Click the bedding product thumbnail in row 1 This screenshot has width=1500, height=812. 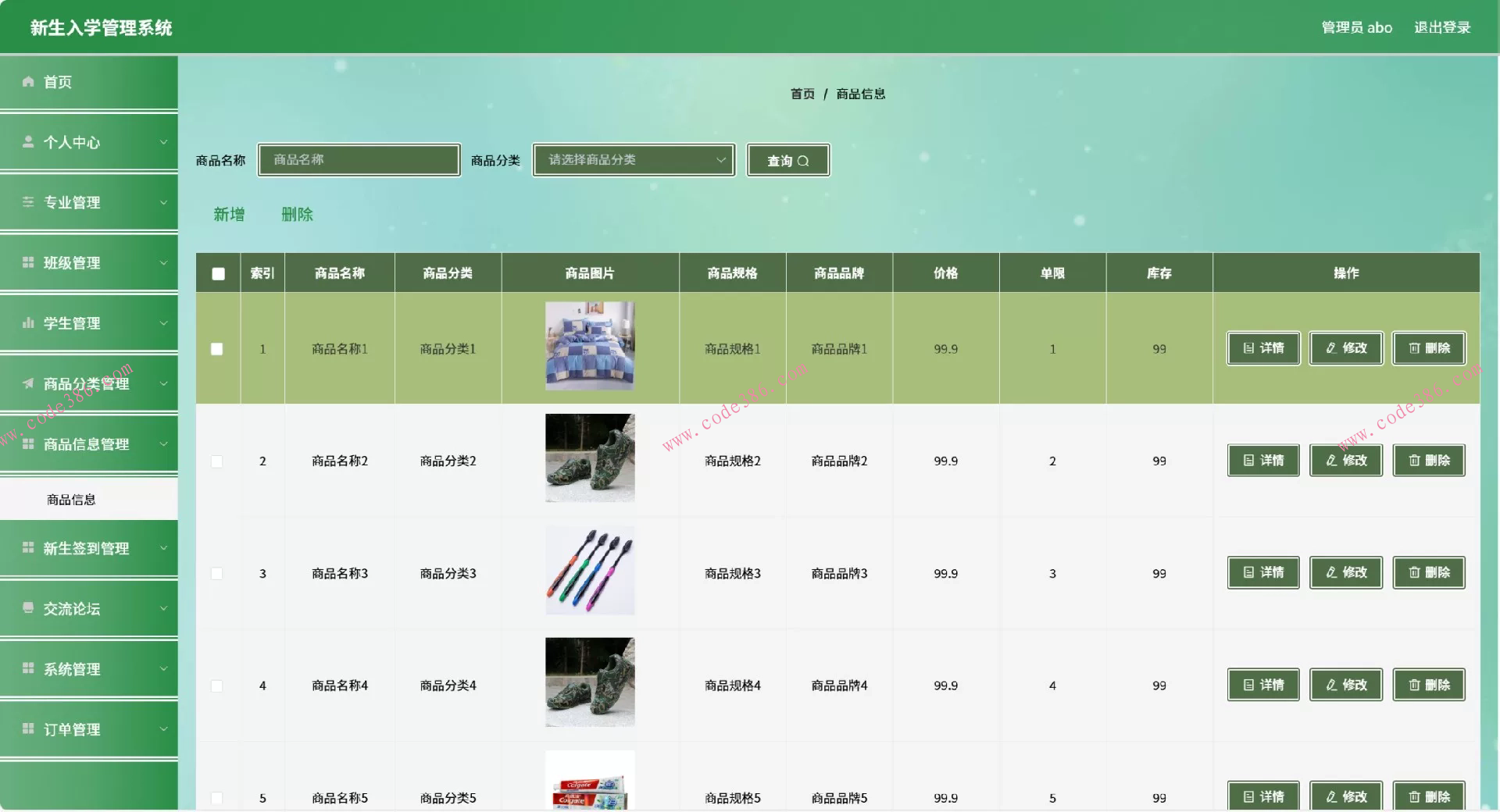coord(590,346)
